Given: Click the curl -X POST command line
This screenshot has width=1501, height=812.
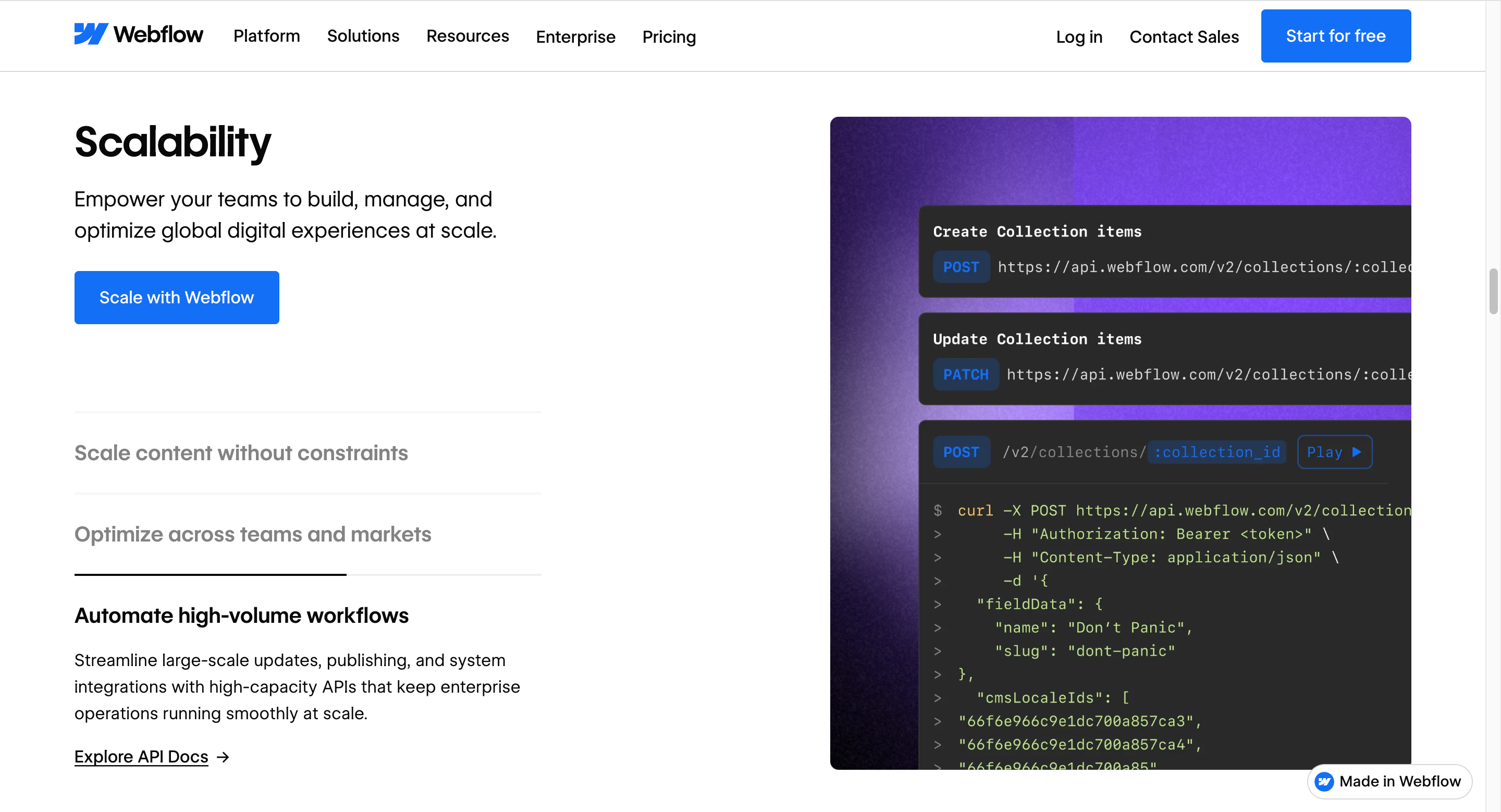Looking at the screenshot, I should click(x=1184, y=510).
